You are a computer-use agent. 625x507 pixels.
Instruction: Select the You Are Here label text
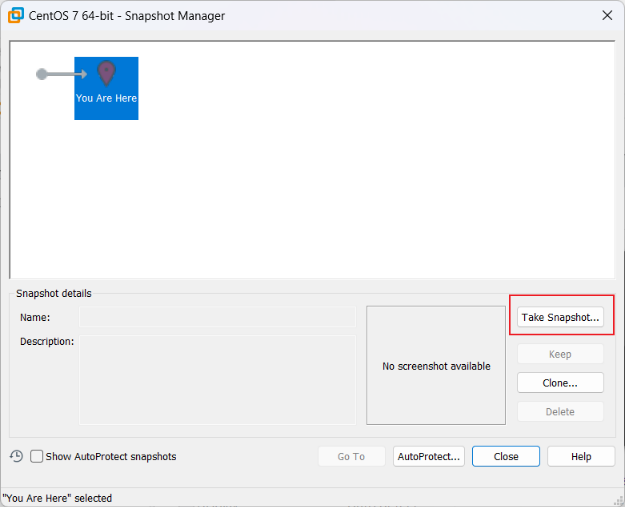pos(106,98)
